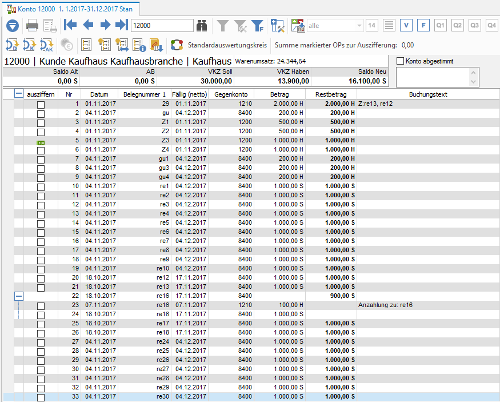The width and height of the screenshot is (500, 402).
Task: Click the VKZ Soll value 30.000,00
Action: (x=216, y=81)
